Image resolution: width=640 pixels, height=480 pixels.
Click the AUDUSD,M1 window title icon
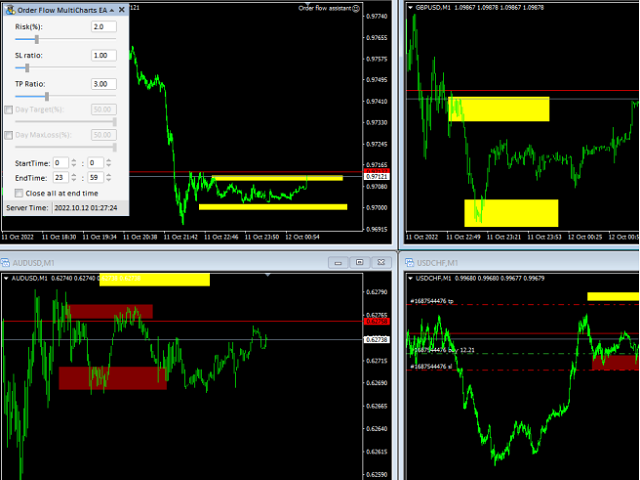[5, 262]
